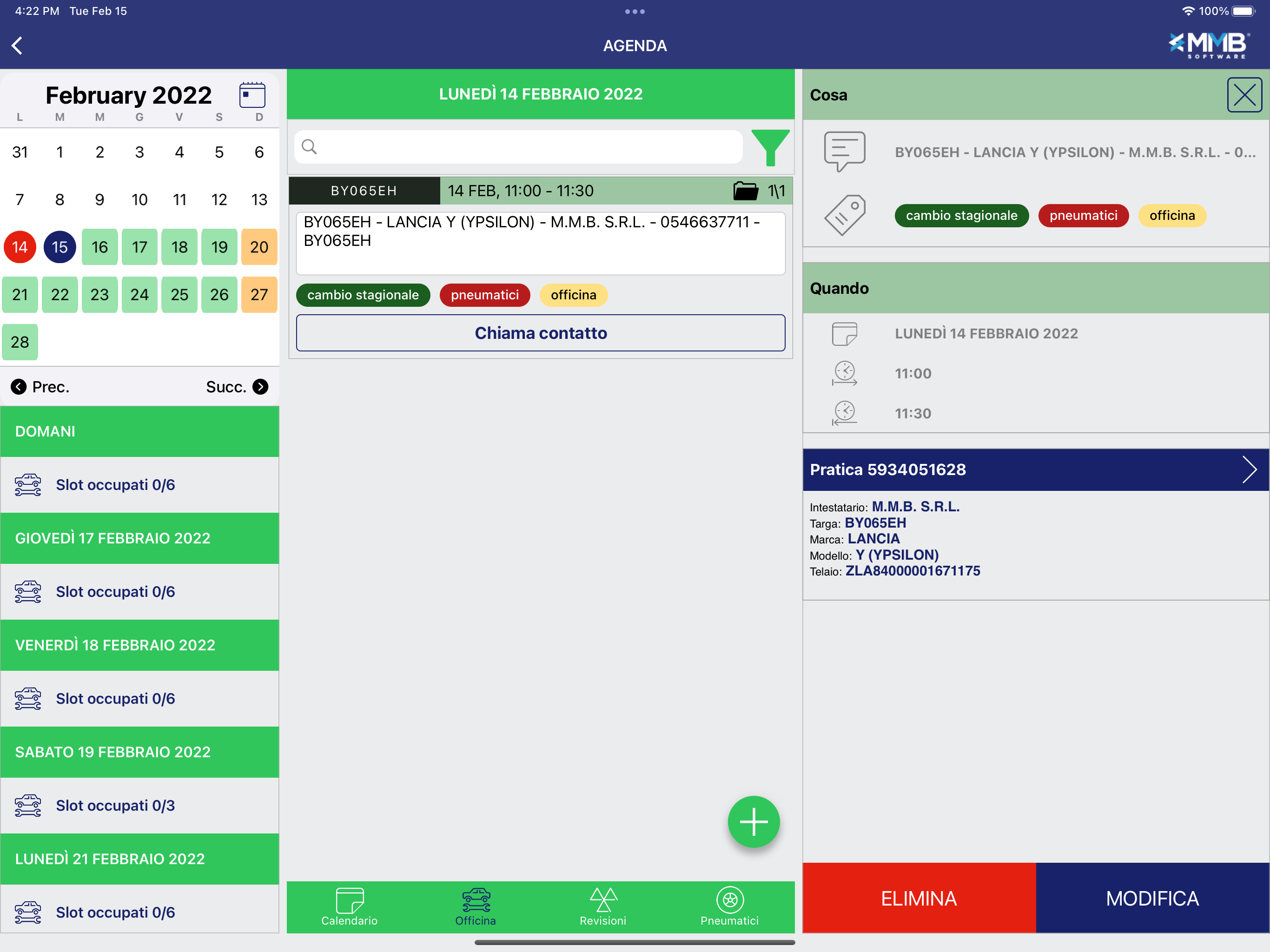Click the car icon under Giovedì 17 Febbraio
Image resolution: width=1270 pixels, height=952 pixels.
(x=28, y=592)
